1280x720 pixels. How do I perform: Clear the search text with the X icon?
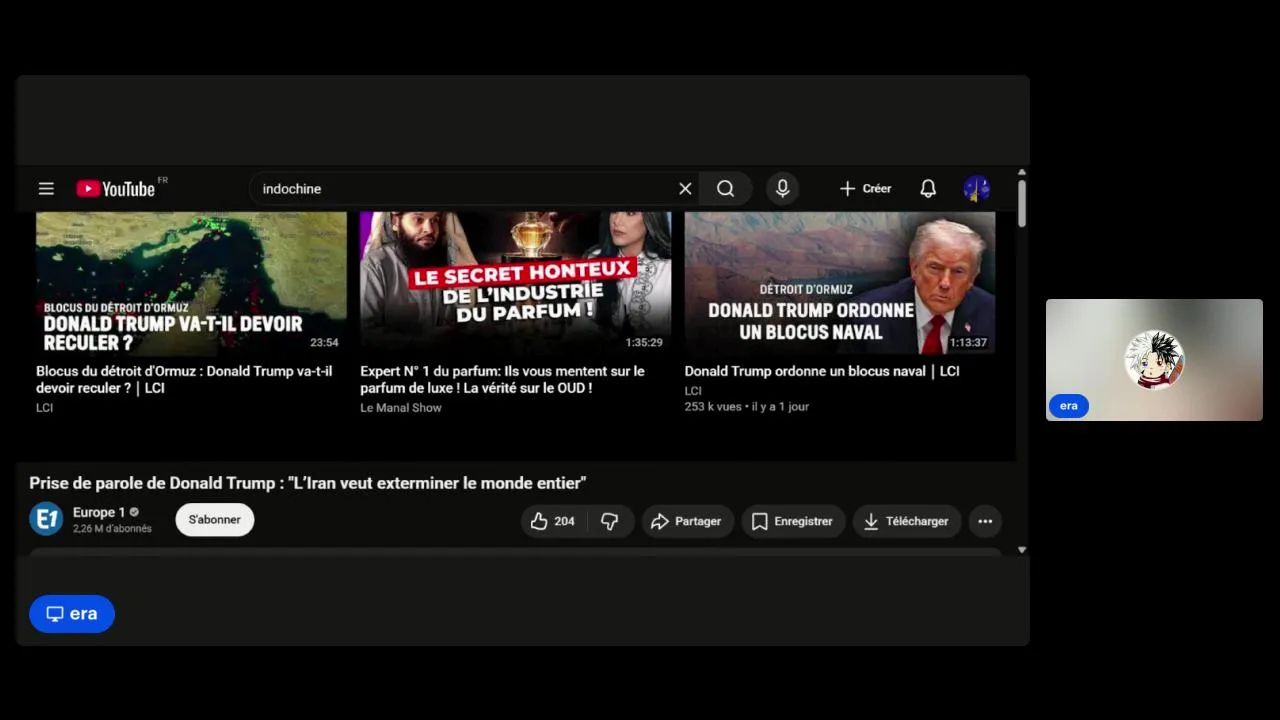point(685,189)
